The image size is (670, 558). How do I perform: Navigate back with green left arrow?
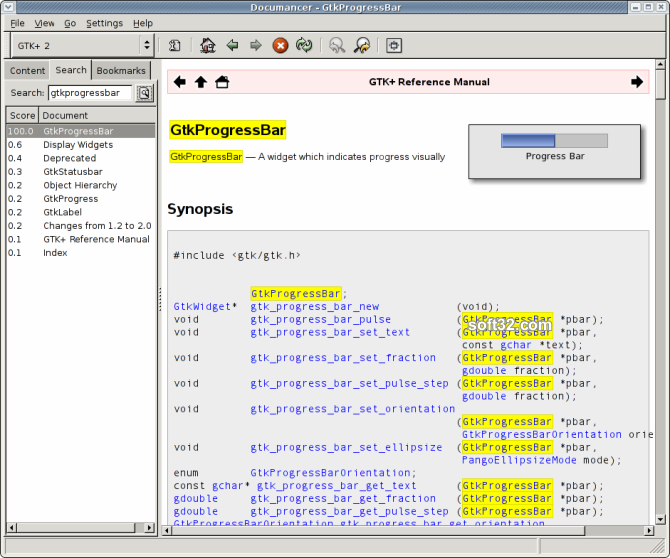[x=232, y=45]
